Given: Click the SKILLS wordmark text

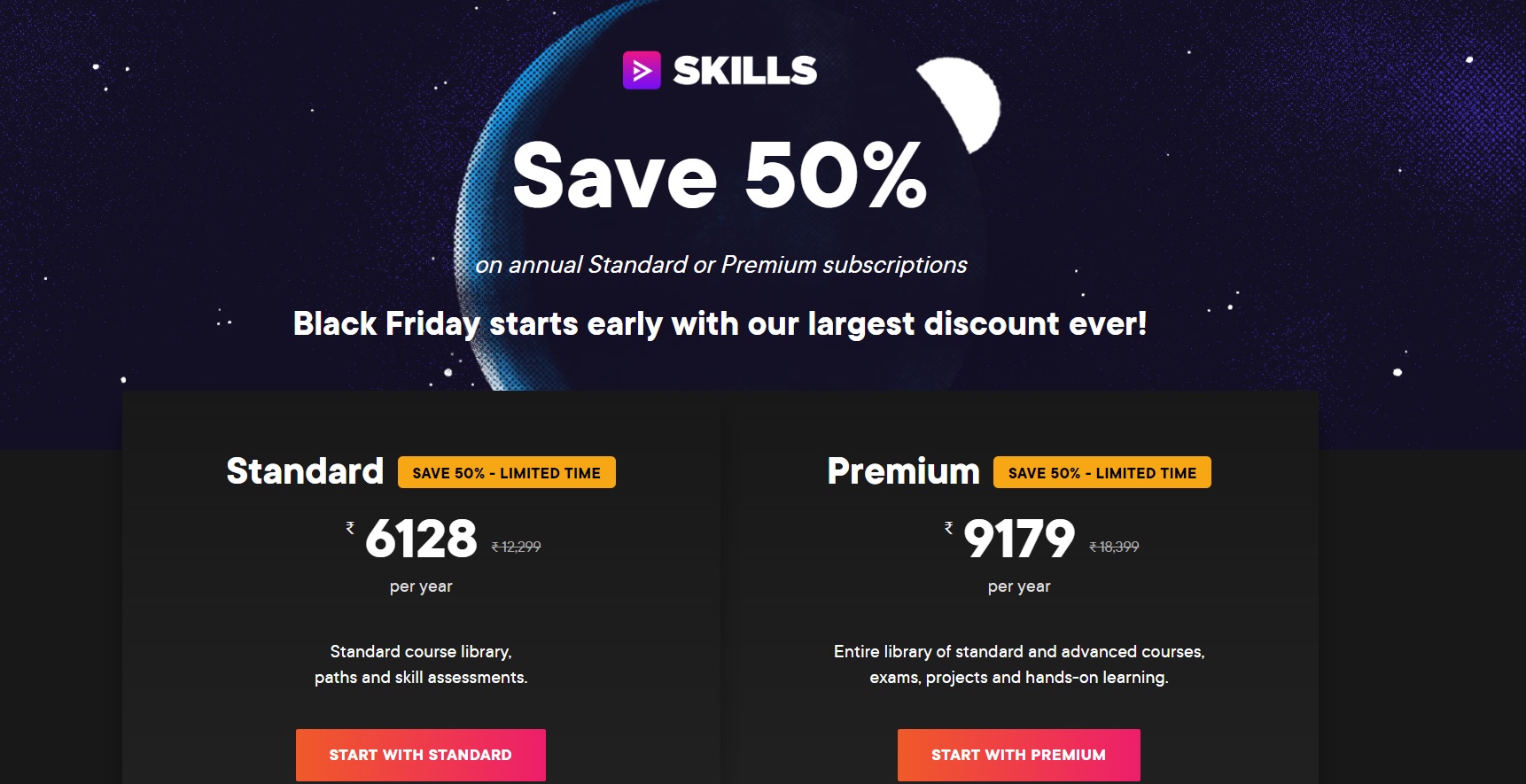Looking at the screenshot, I should 744,71.
